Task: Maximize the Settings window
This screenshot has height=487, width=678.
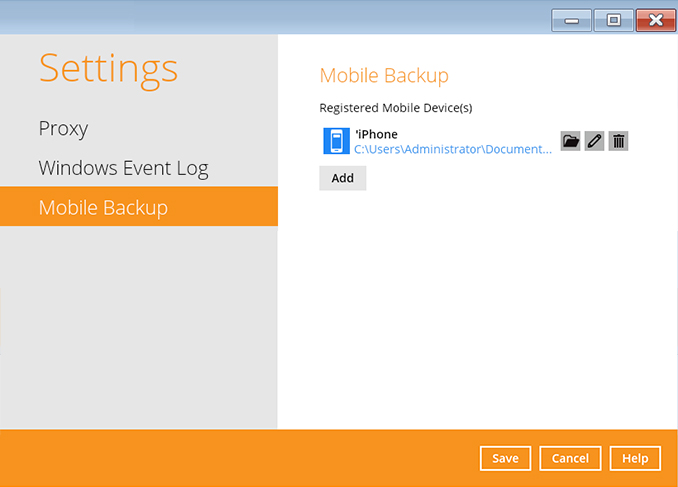Action: 614,20
